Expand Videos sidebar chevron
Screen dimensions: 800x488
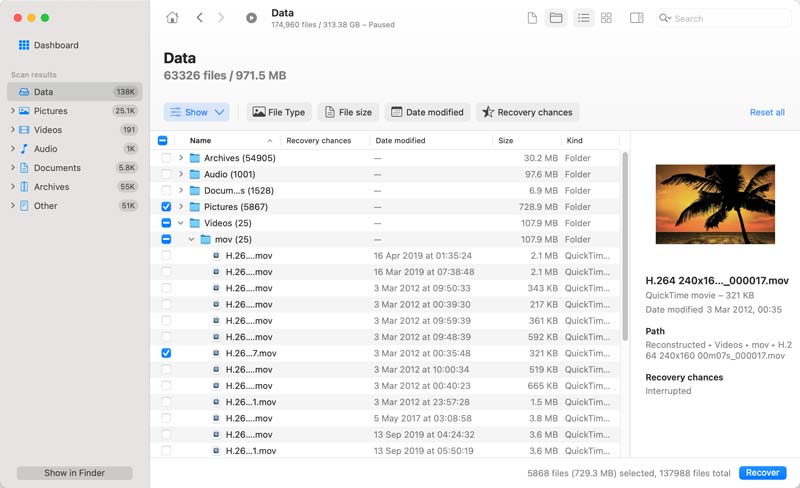point(12,130)
